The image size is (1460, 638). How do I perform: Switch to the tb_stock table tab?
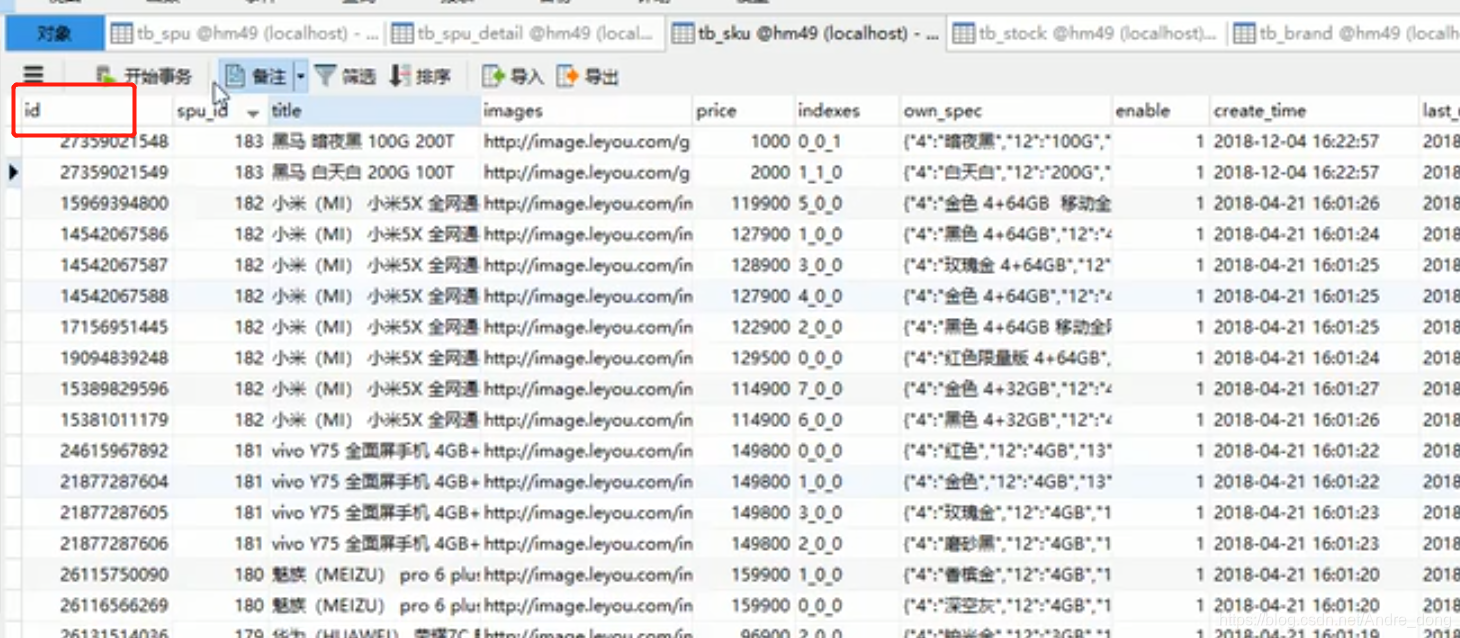click(1087, 33)
